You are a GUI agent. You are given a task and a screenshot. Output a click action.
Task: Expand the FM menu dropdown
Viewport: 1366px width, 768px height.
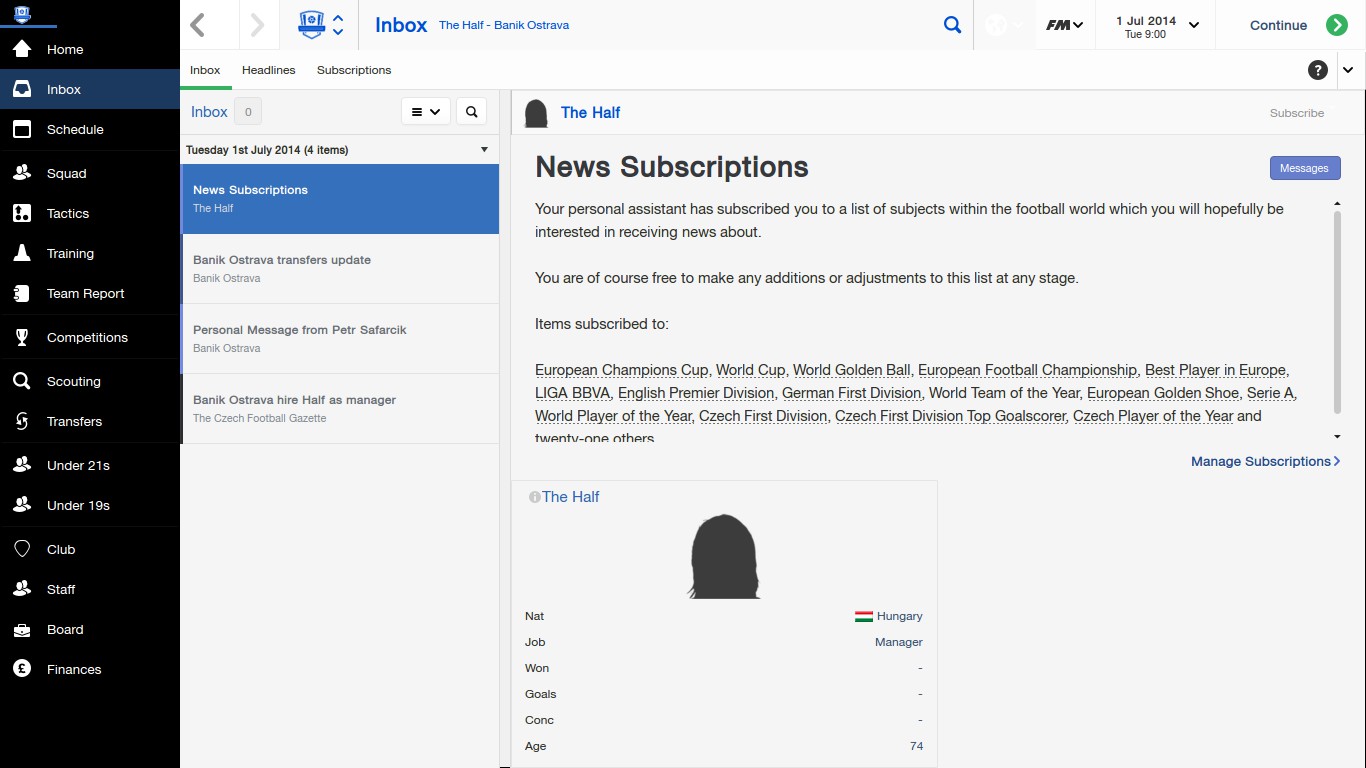pyautogui.click(x=1064, y=25)
